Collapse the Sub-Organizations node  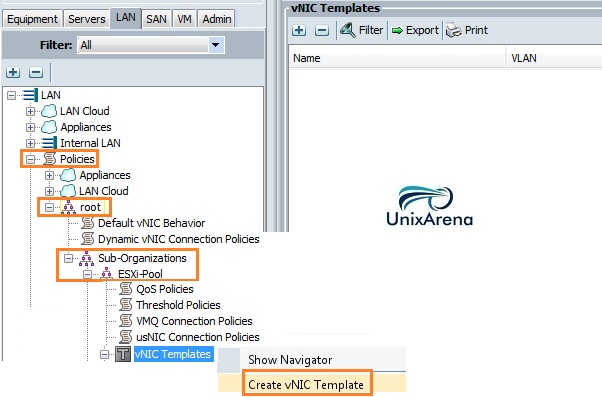(x=68, y=258)
